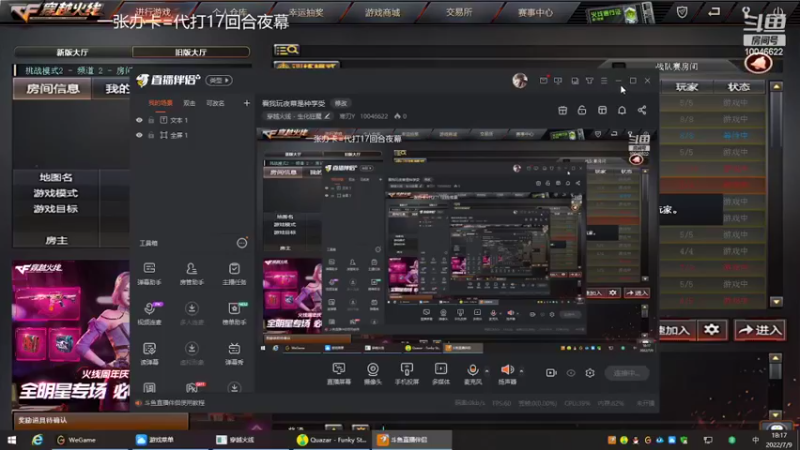This screenshot has height=450, width=800.
Task: Switch to 新版大厅 lobby tab in game
Action: point(72,52)
